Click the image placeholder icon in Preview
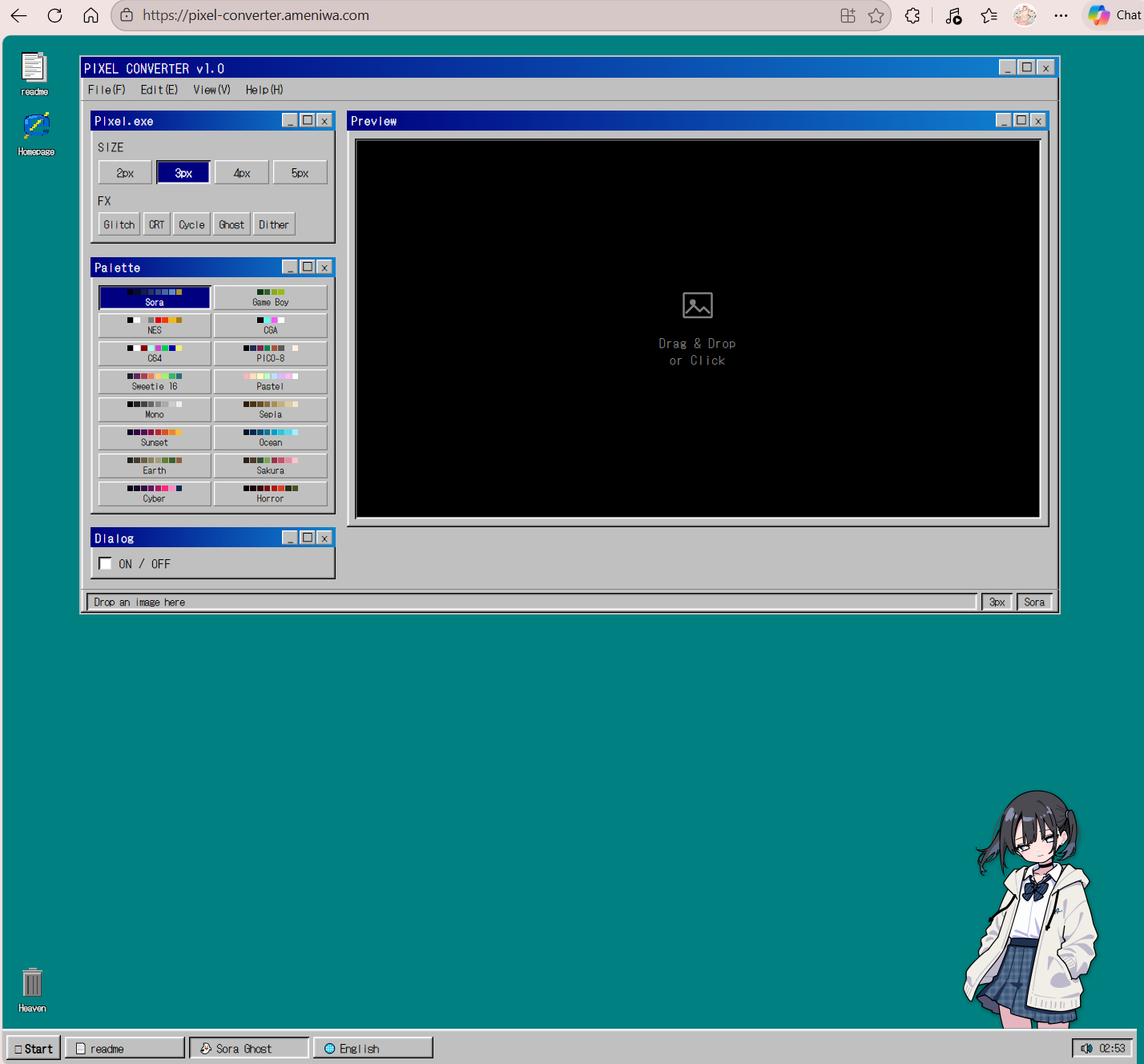The image size is (1144, 1064). [x=697, y=305]
